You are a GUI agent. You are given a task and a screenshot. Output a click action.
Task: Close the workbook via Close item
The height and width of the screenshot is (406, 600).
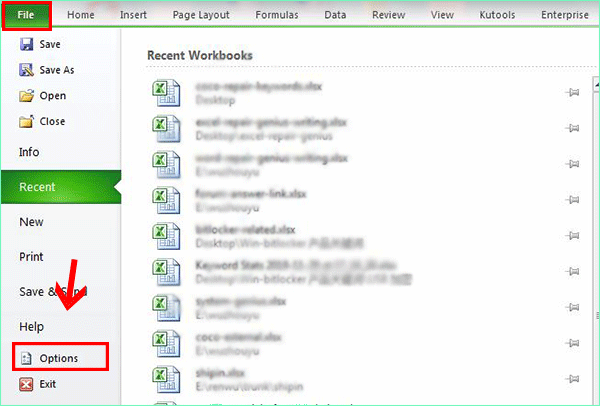tap(42, 122)
